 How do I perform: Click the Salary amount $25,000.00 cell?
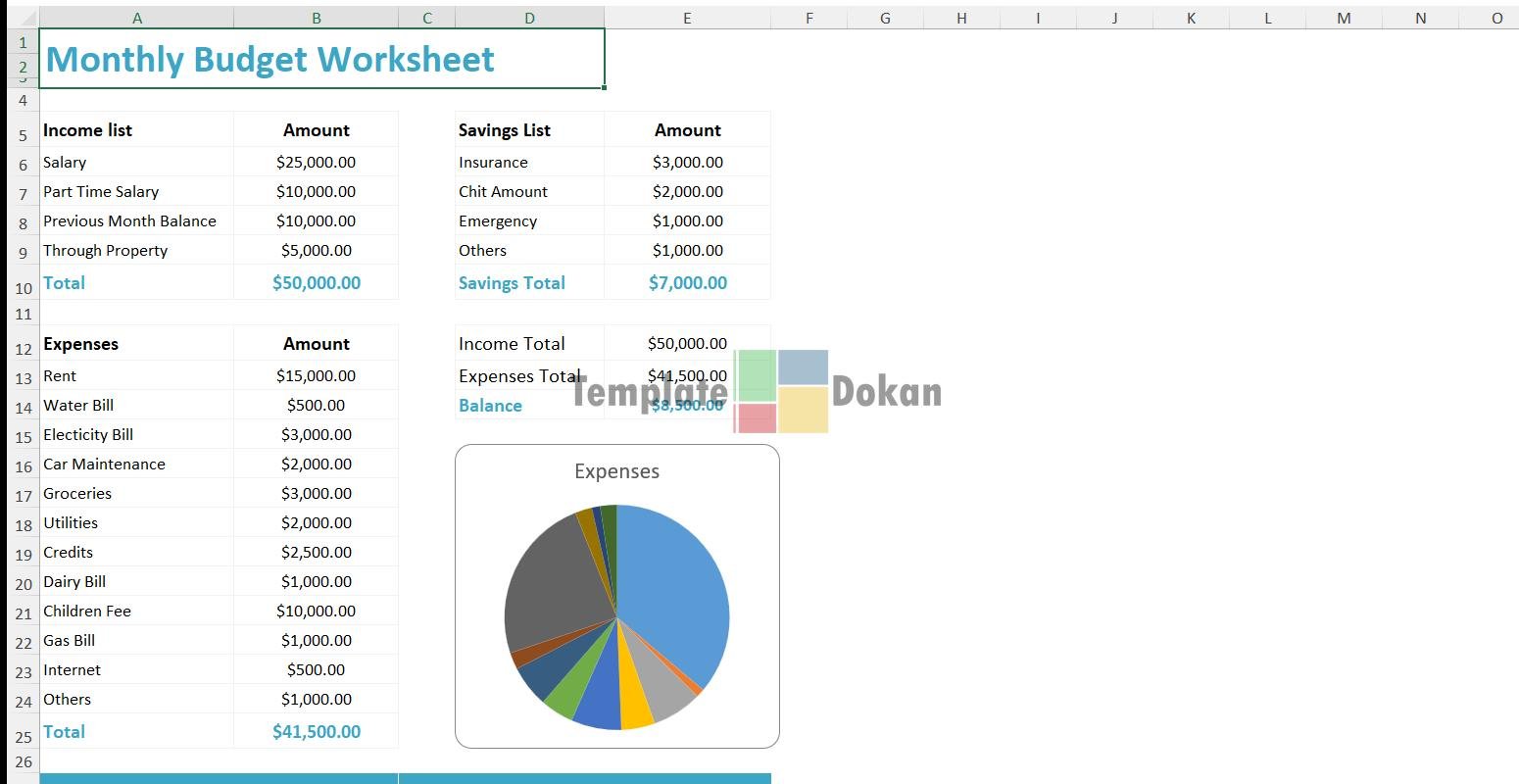pos(316,163)
